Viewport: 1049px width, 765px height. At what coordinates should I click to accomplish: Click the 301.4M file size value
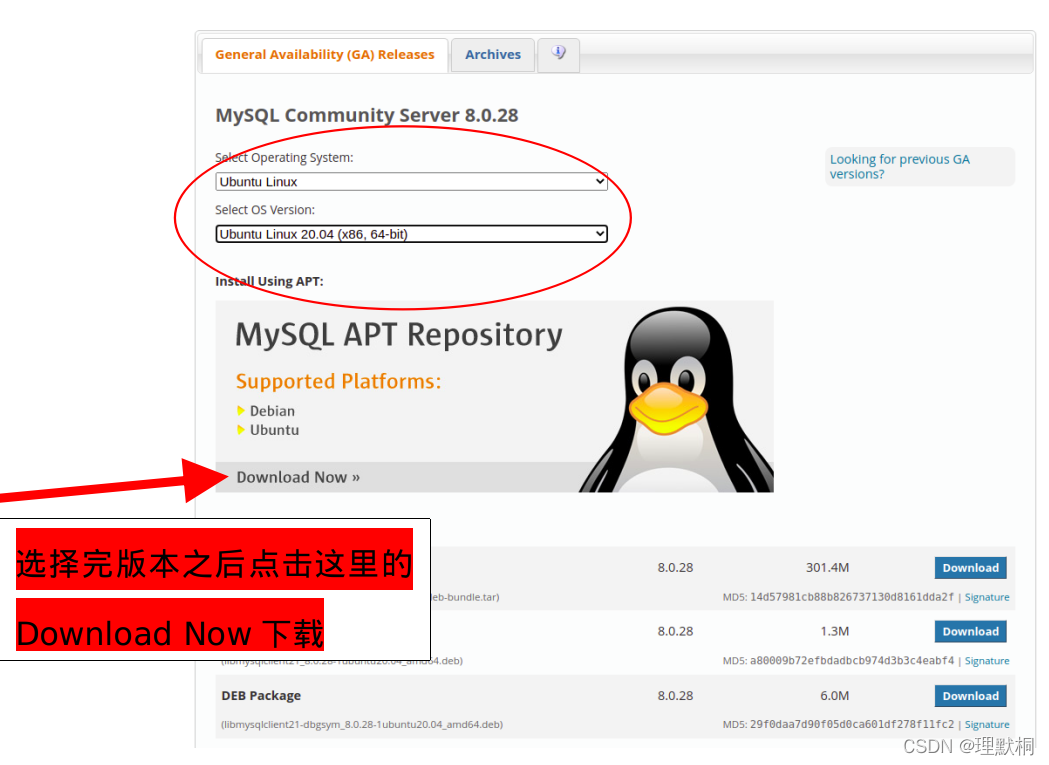(x=827, y=568)
